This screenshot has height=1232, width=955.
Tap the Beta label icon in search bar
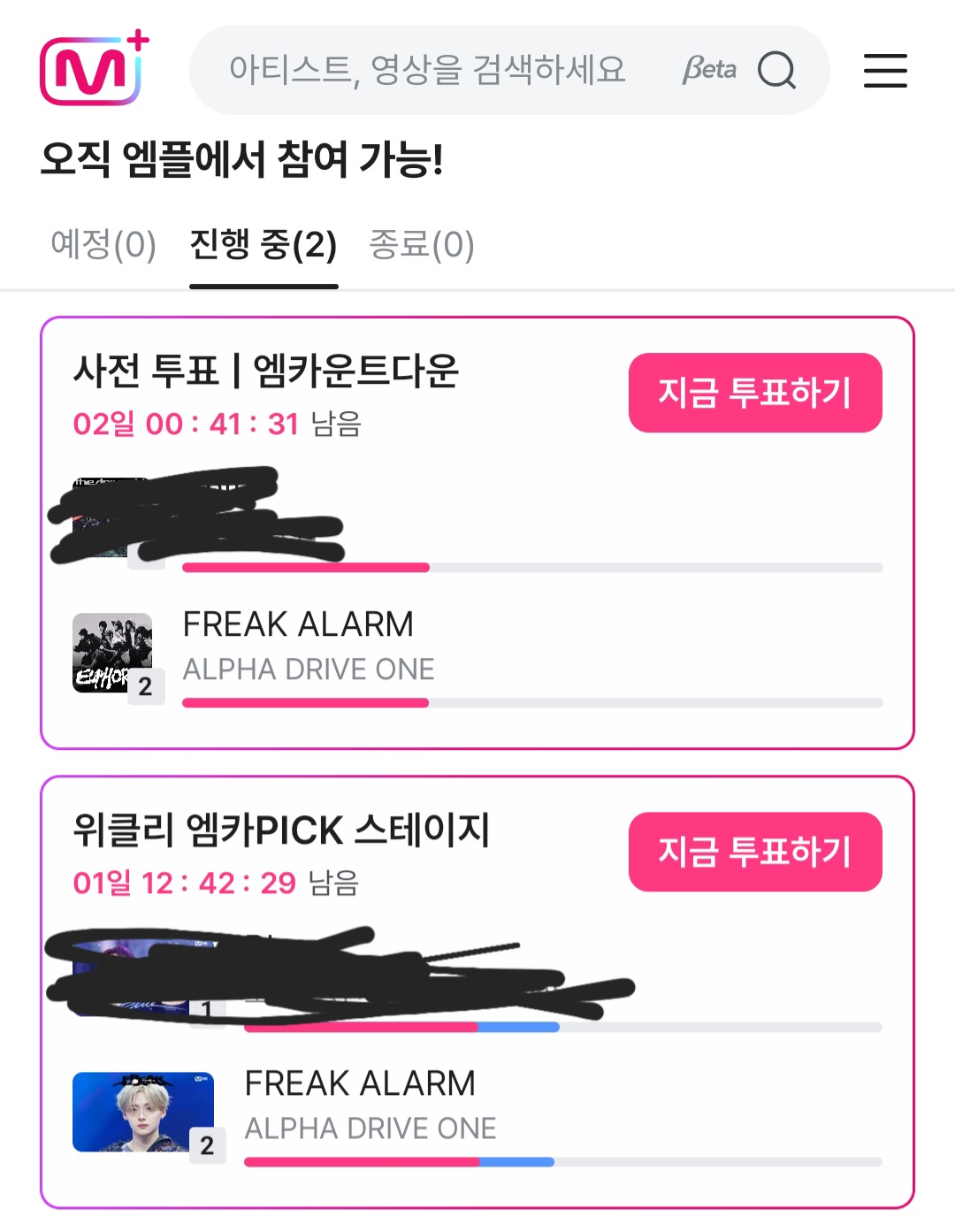tap(709, 69)
